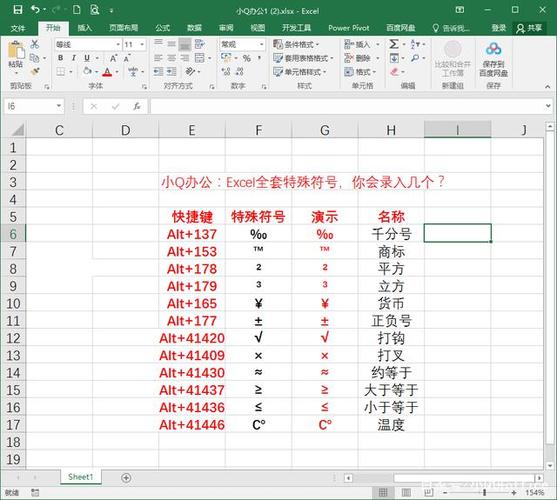The image size is (557, 500).
Task: Switch to 数据 ribbon tab
Action: click(194, 28)
